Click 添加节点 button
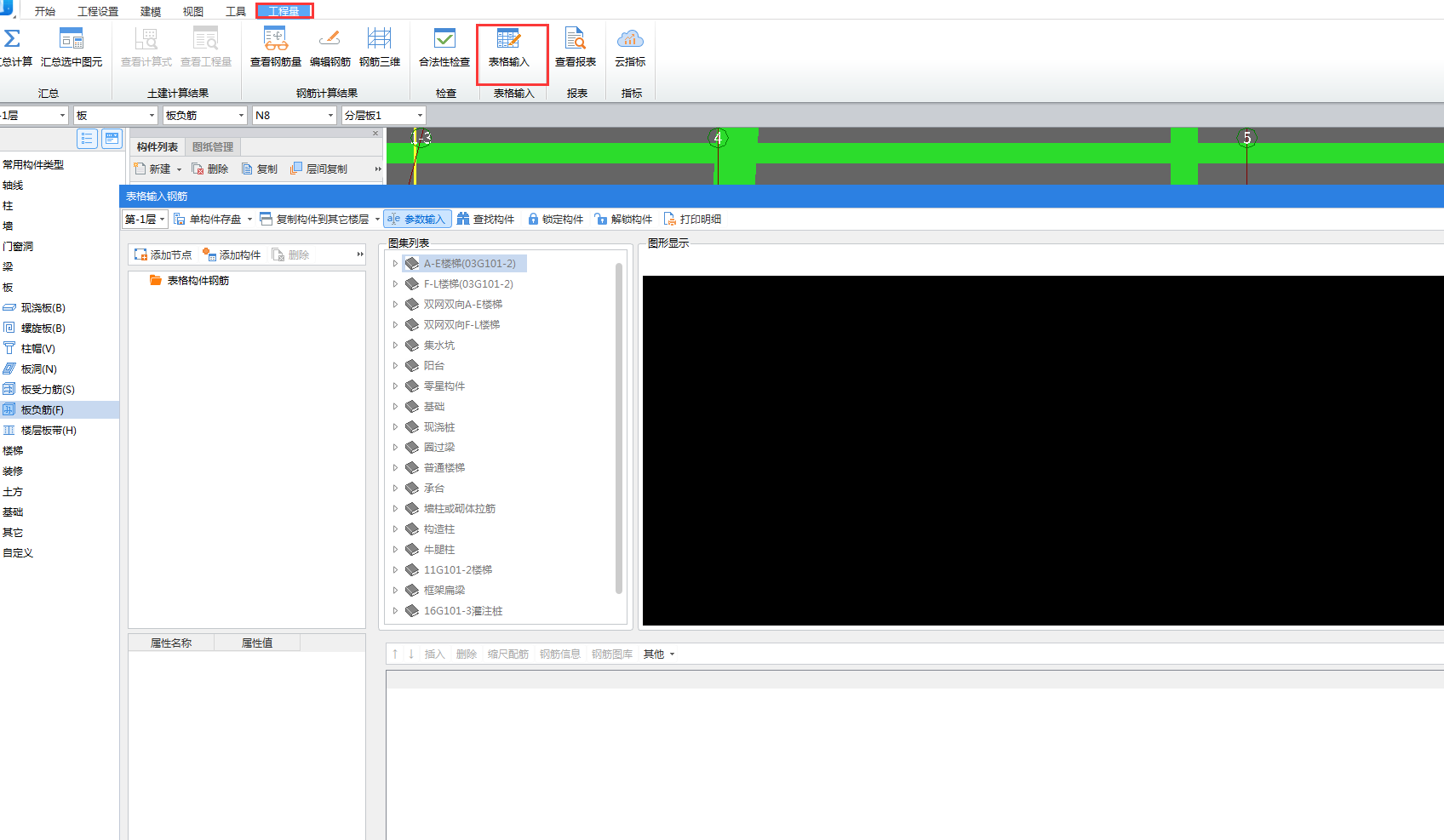Image resolution: width=1444 pixels, height=840 pixels. click(163, 254)
